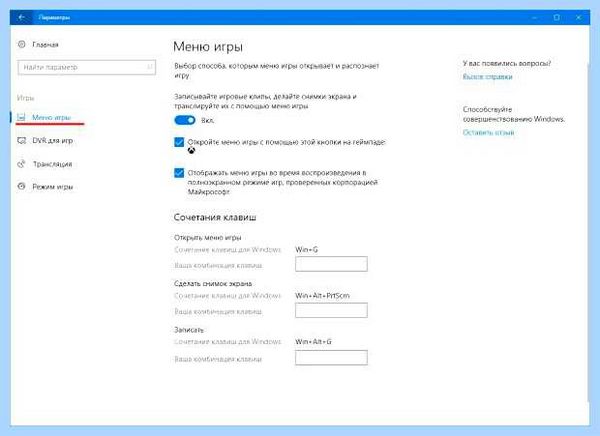600x436 pixels.
Task: Toggle the game bar recording switch Вкл.
Action: [185, 120]
